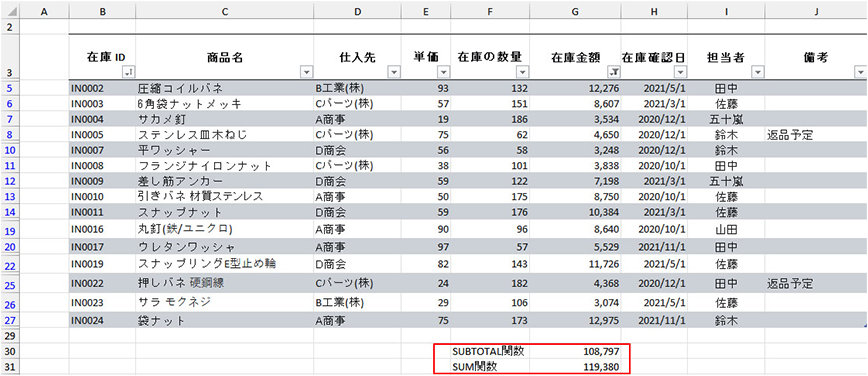868x376 pixels.
Task: Open the 備考 filter dropdown
Action: click(x=860, y=71)
